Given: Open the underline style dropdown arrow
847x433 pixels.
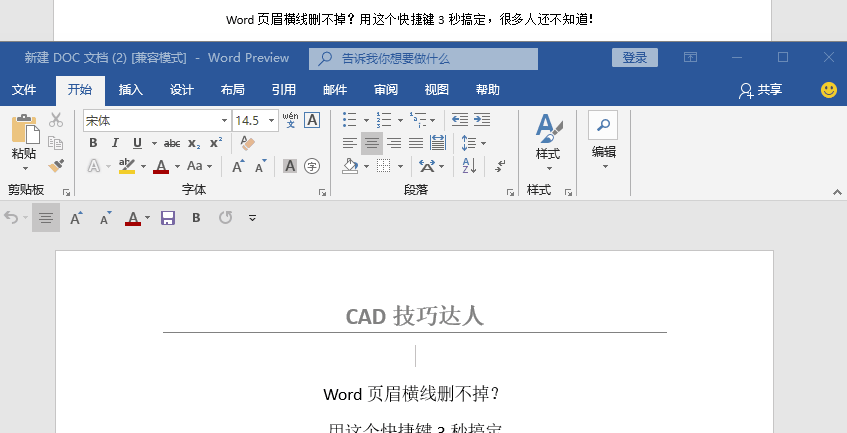Looking at the screenshot, I should [x=154, y=144].
